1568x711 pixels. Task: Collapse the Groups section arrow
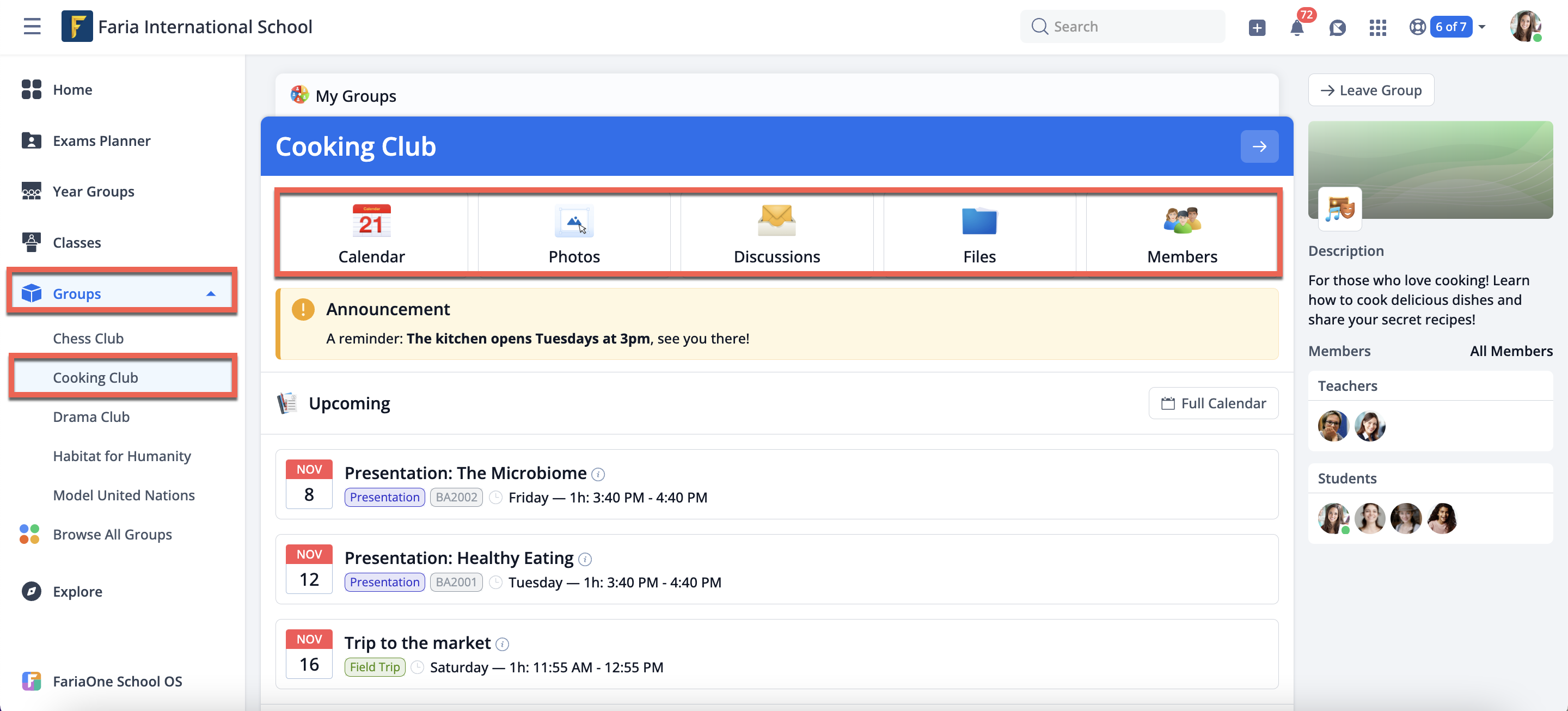click(211, 293)
